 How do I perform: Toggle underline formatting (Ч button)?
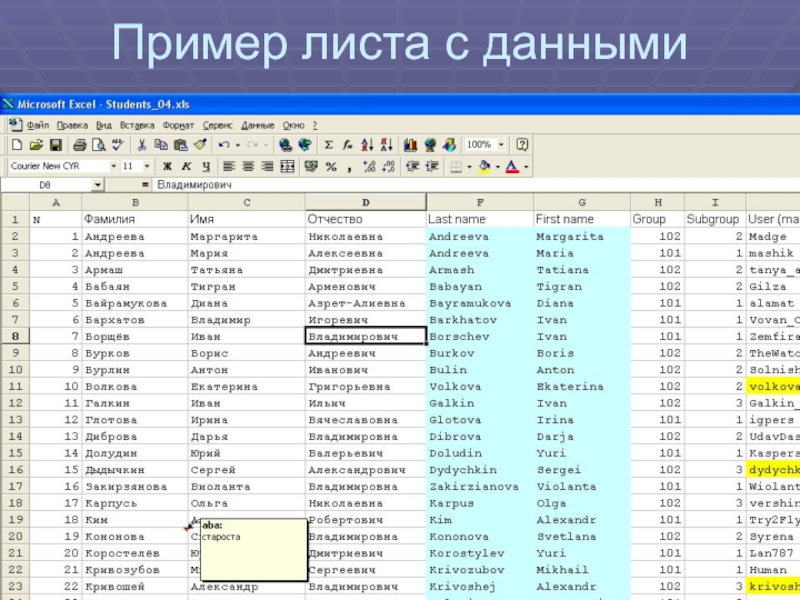coord(205,166)
